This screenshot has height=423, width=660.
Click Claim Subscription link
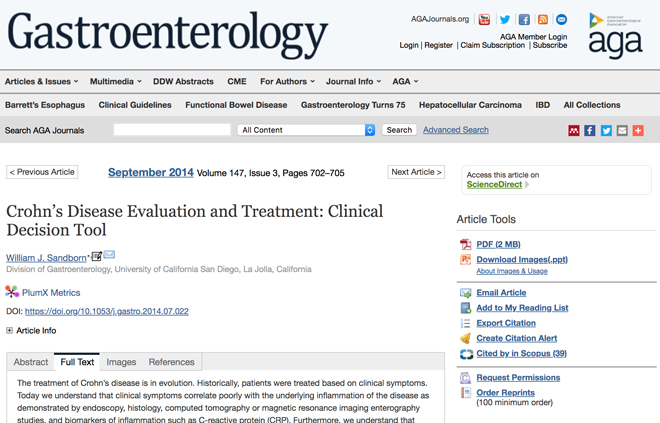[492, 45]
